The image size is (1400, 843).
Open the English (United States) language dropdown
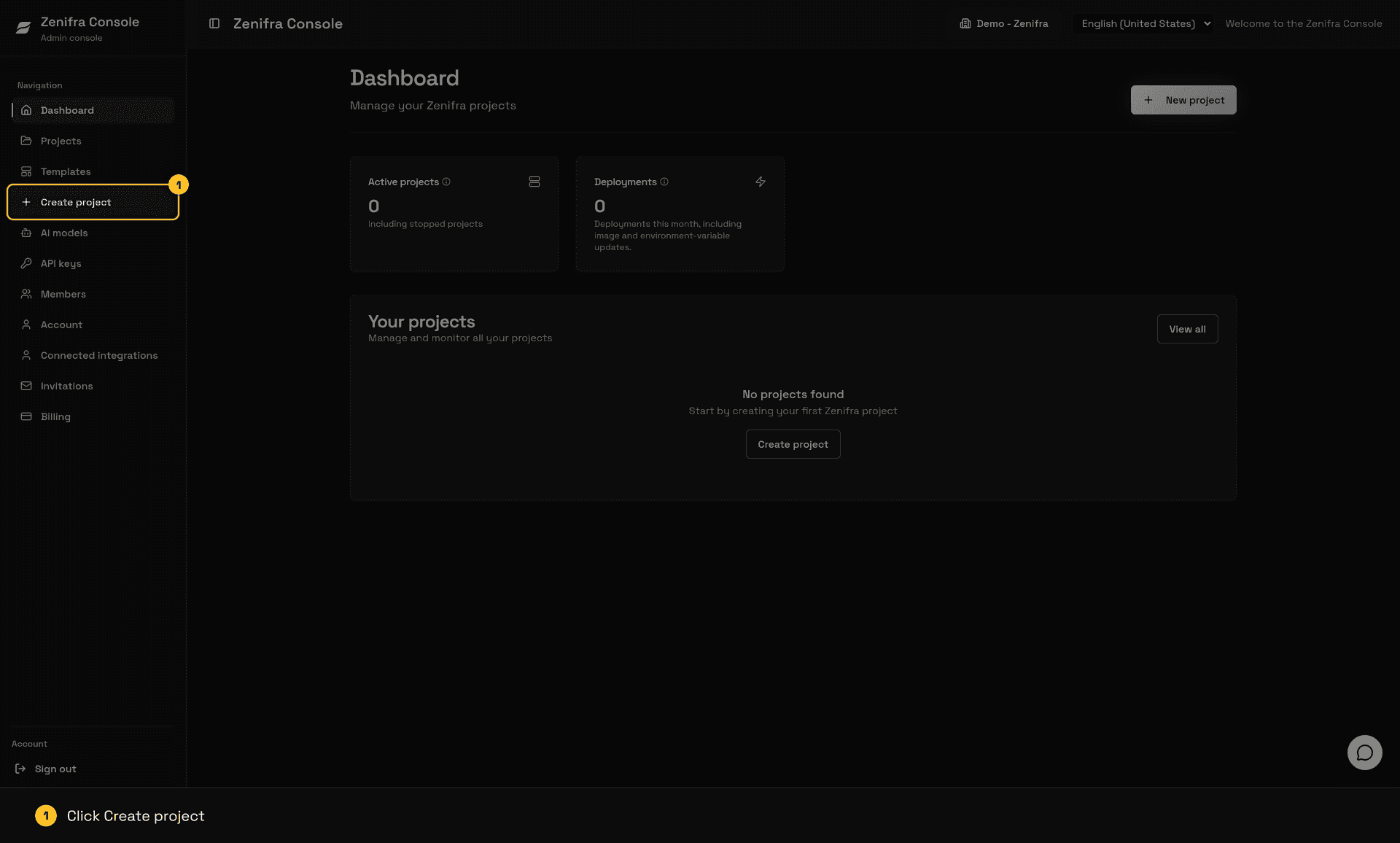1144,23
